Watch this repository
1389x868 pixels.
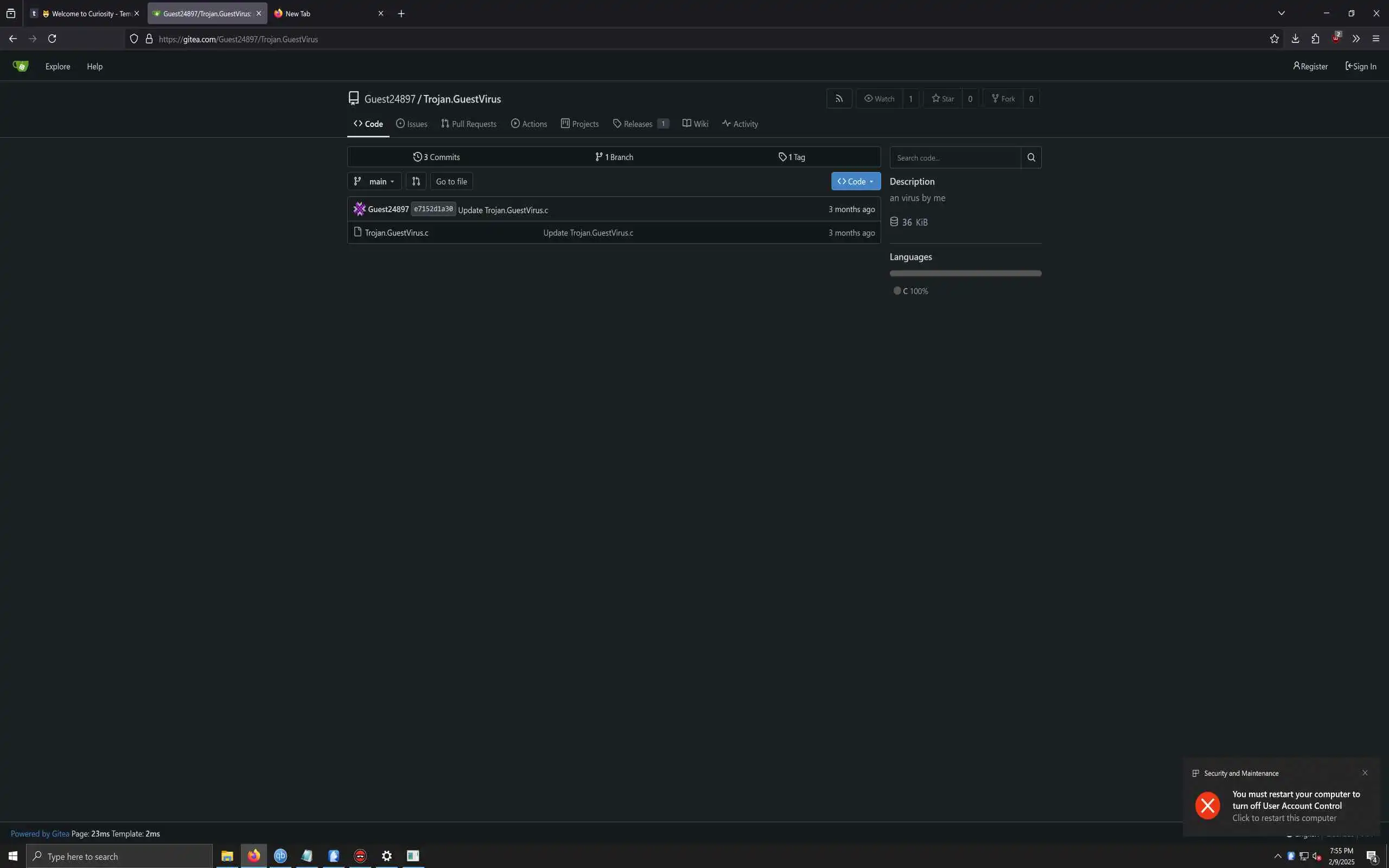880,99
